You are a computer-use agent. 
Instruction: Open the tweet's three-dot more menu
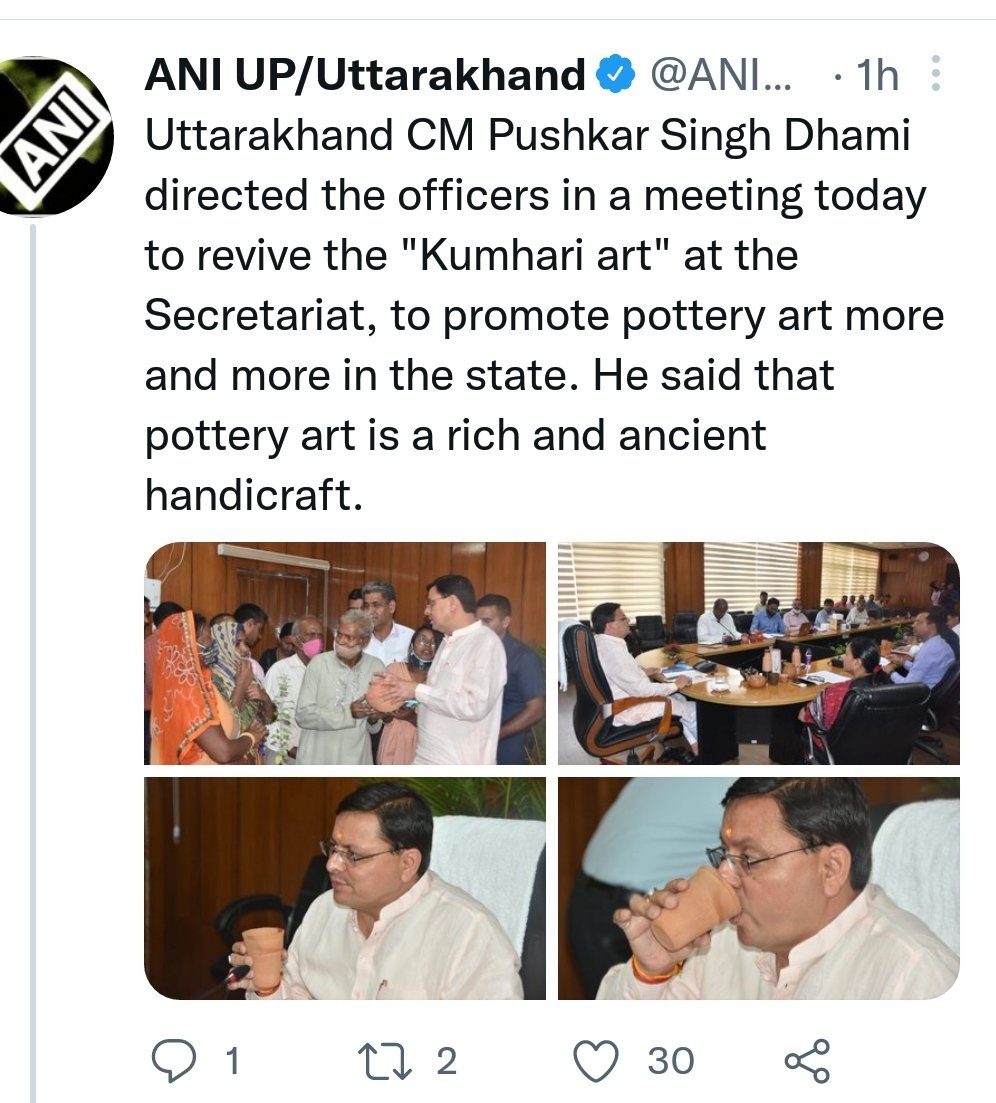[936, 73]
